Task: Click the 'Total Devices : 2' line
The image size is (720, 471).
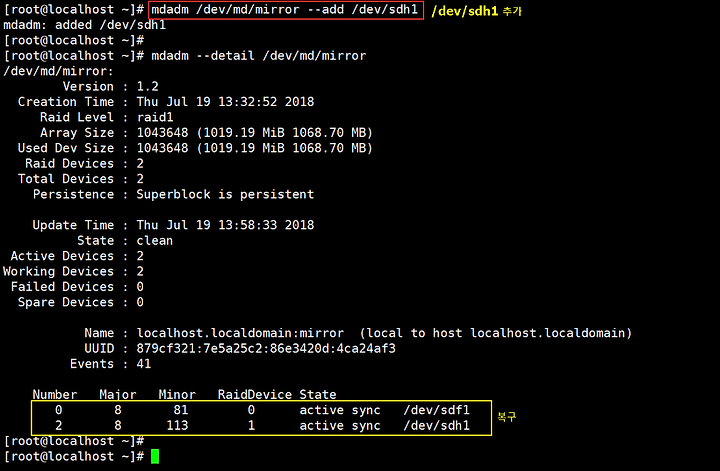Action: [x=81, y=179]
